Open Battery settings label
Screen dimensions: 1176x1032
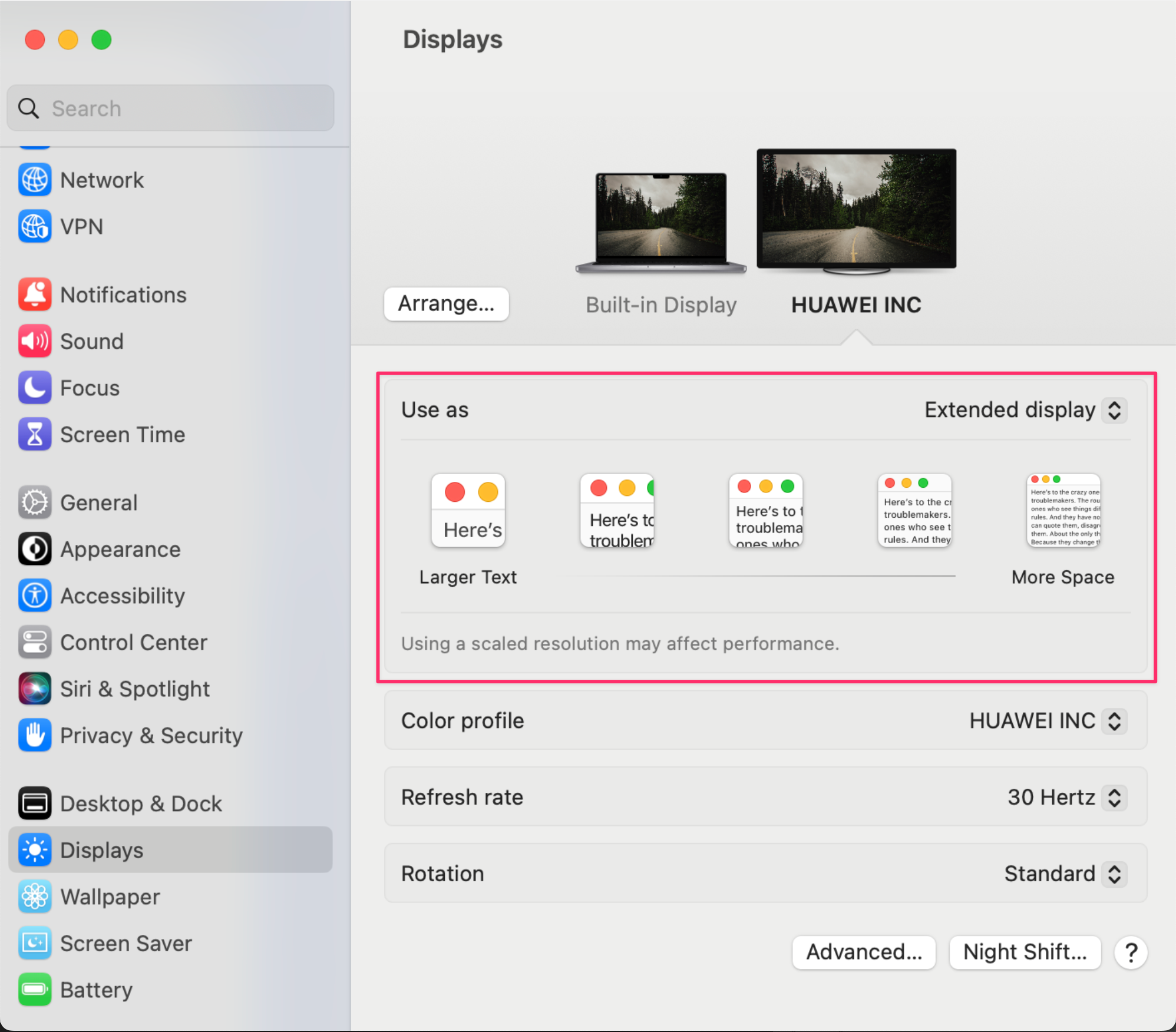pyautogui.click(x=97, y=990)
